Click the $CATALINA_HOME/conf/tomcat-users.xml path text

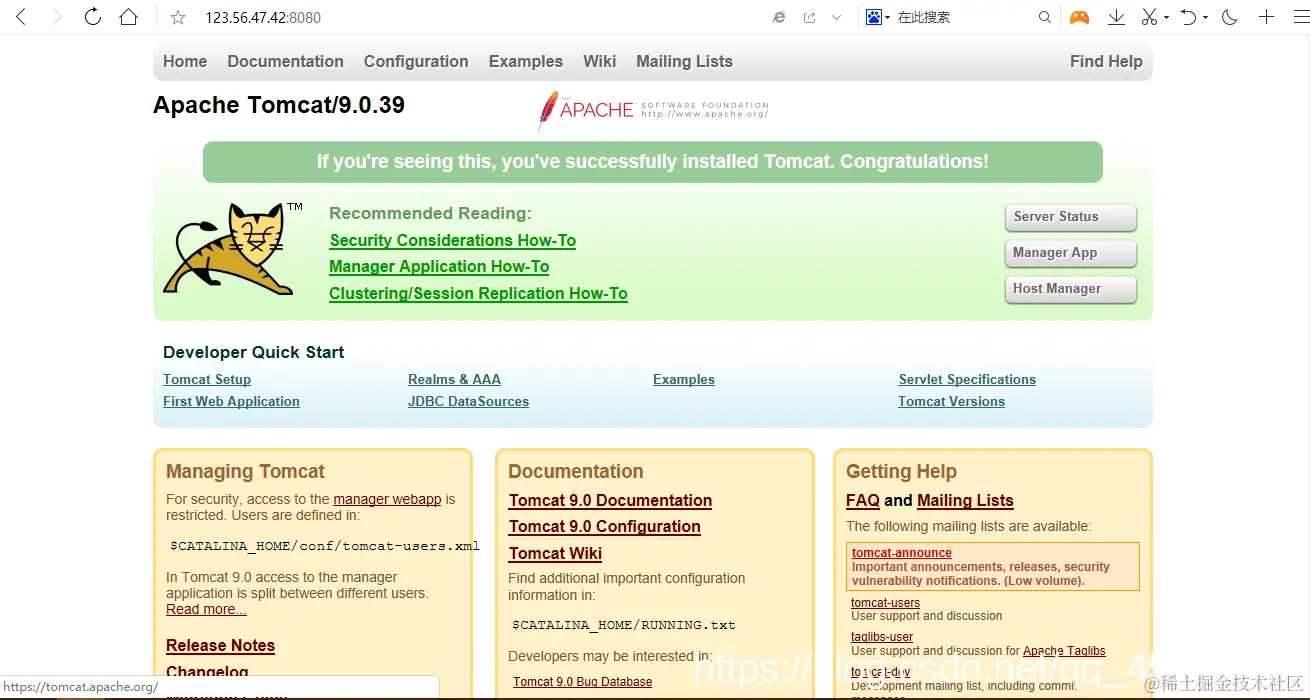pyautogui.click(x=325, y=546)
